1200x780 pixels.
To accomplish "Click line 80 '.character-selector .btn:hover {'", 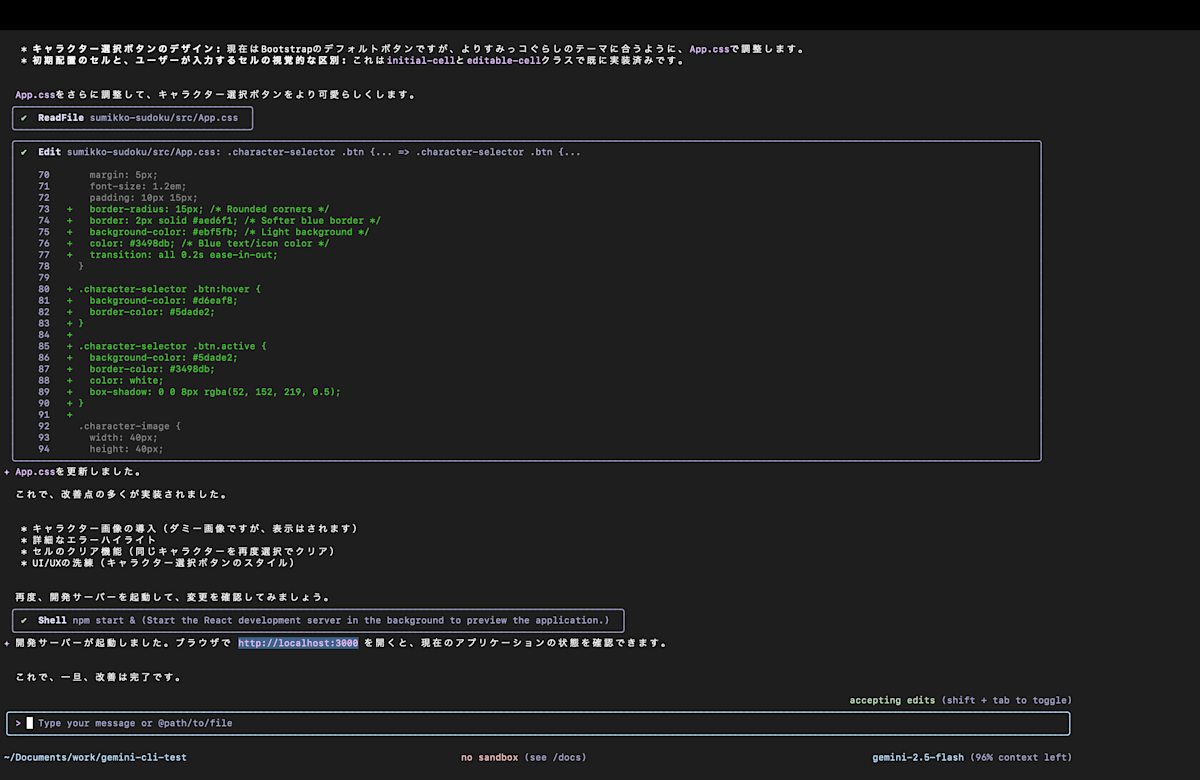I will (x=169, y=289).
